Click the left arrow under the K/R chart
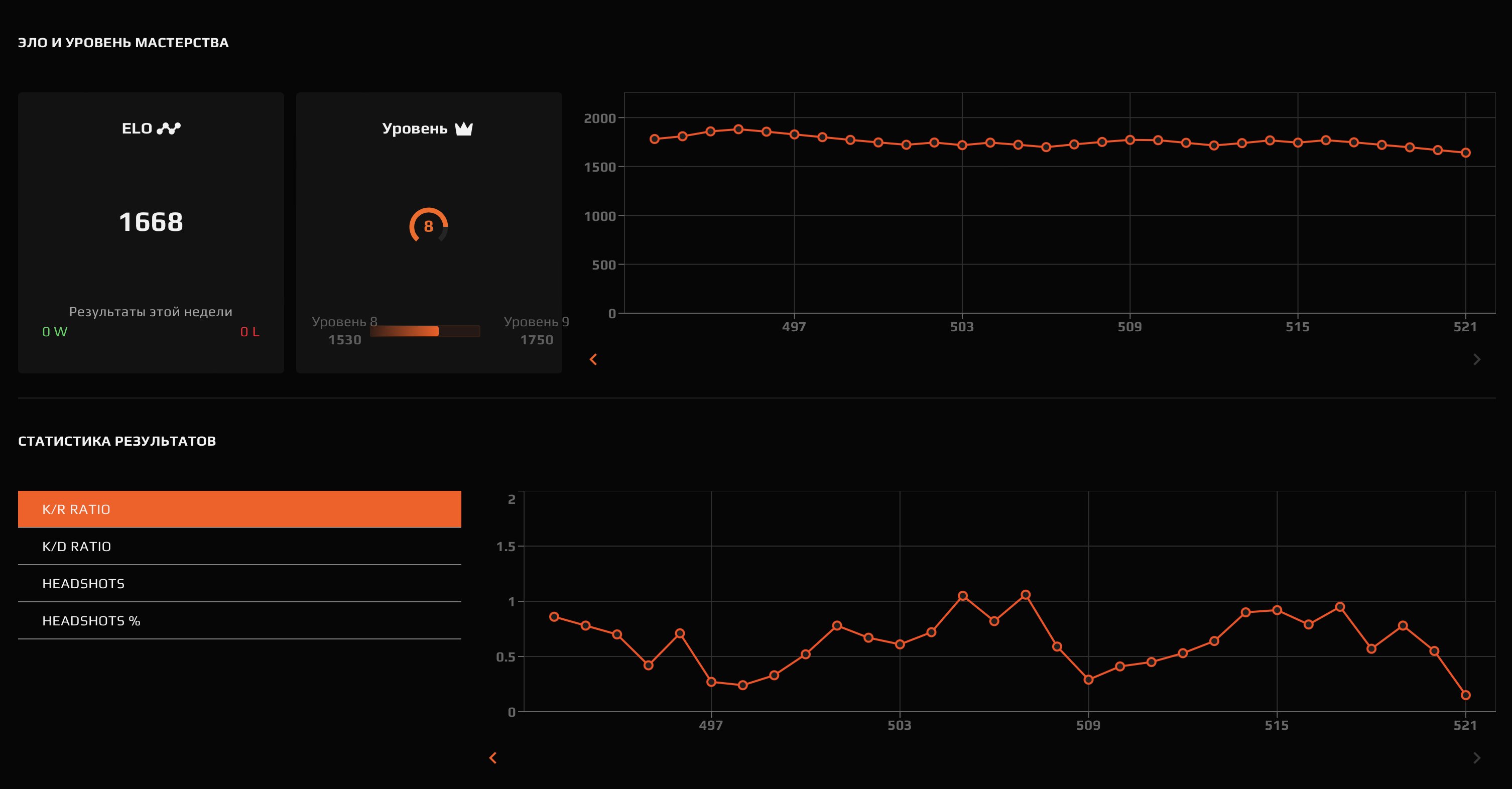The height and width of the screenshot is (789, 1512). pyautogui.click(x=493, y=758)
